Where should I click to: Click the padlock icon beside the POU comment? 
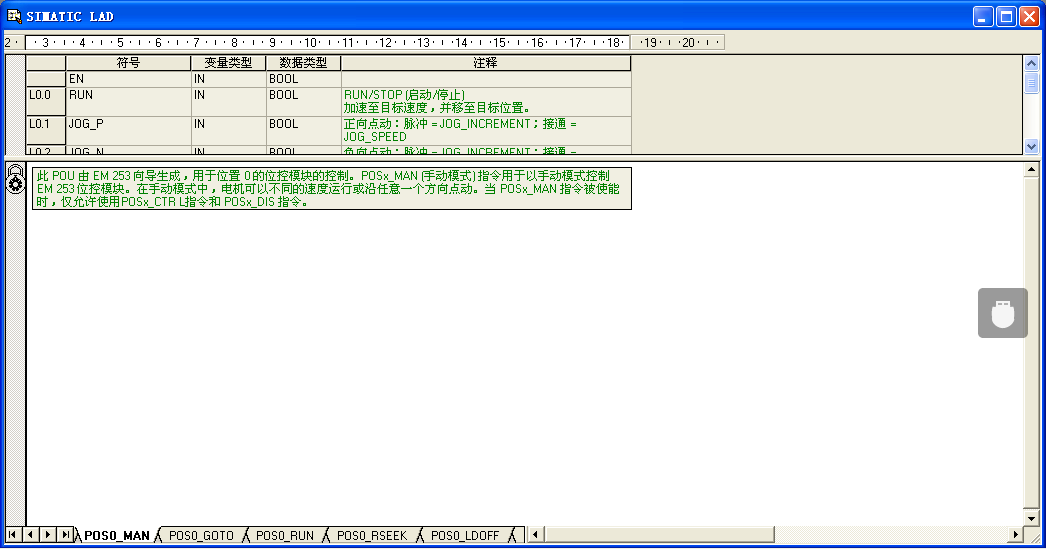tap(15, 171)
